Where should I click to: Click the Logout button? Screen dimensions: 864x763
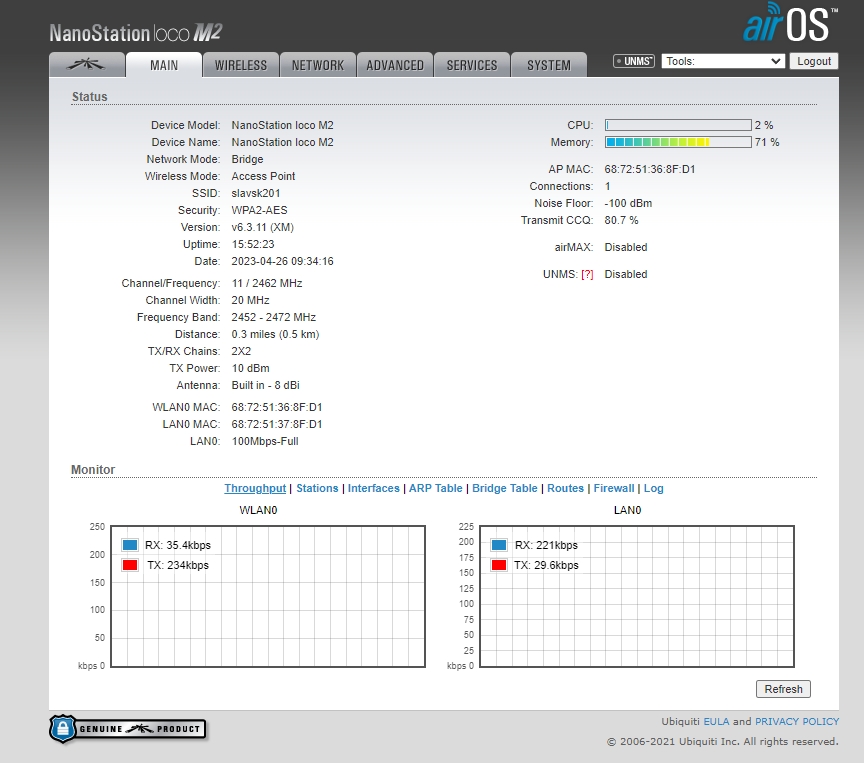pyautogui.click(x=814, y=61)
